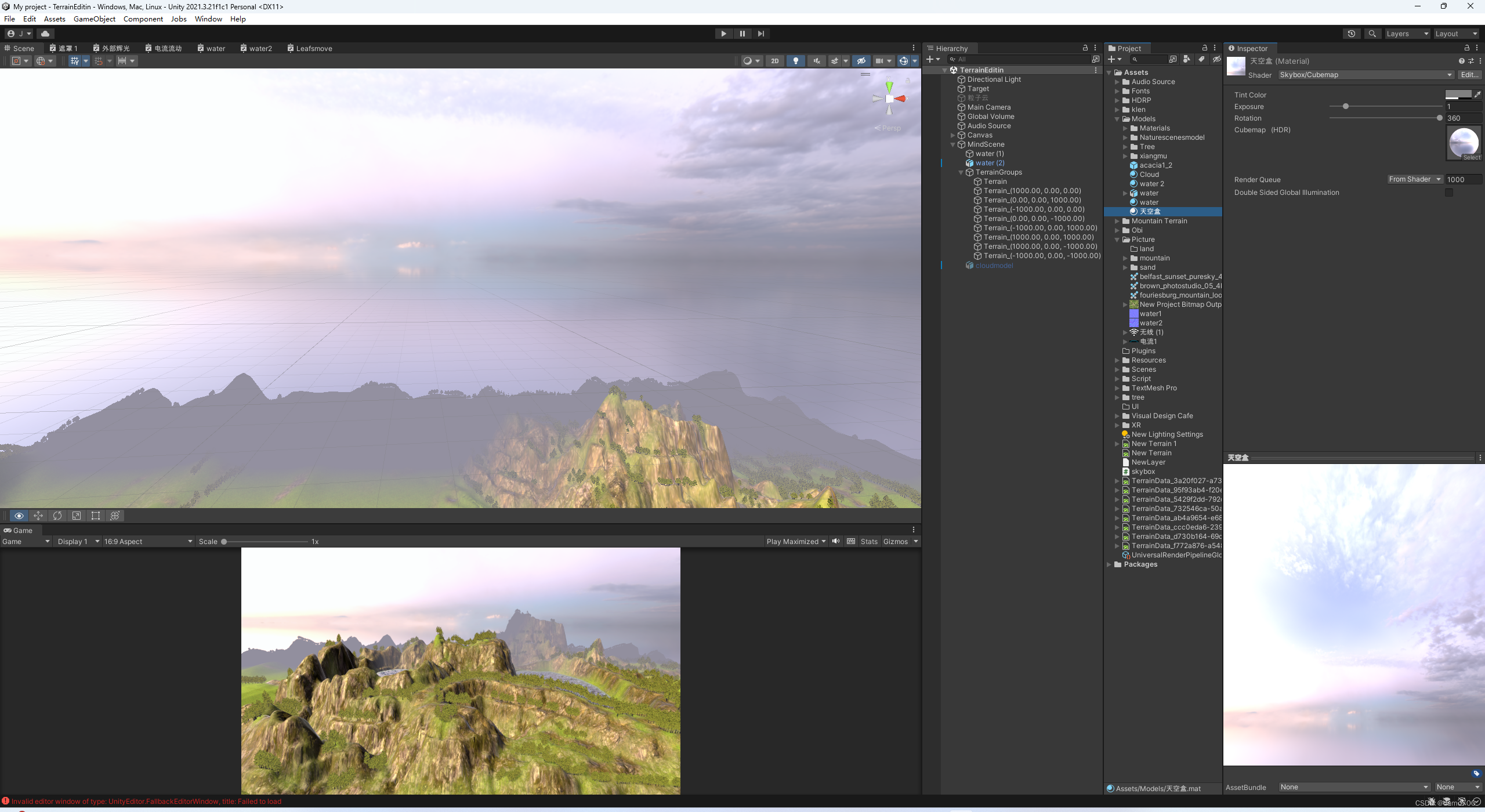Select the Scale tool in Scene toolbar
The height and width of the screenshot is (812, 1485).
click(77, 516)
